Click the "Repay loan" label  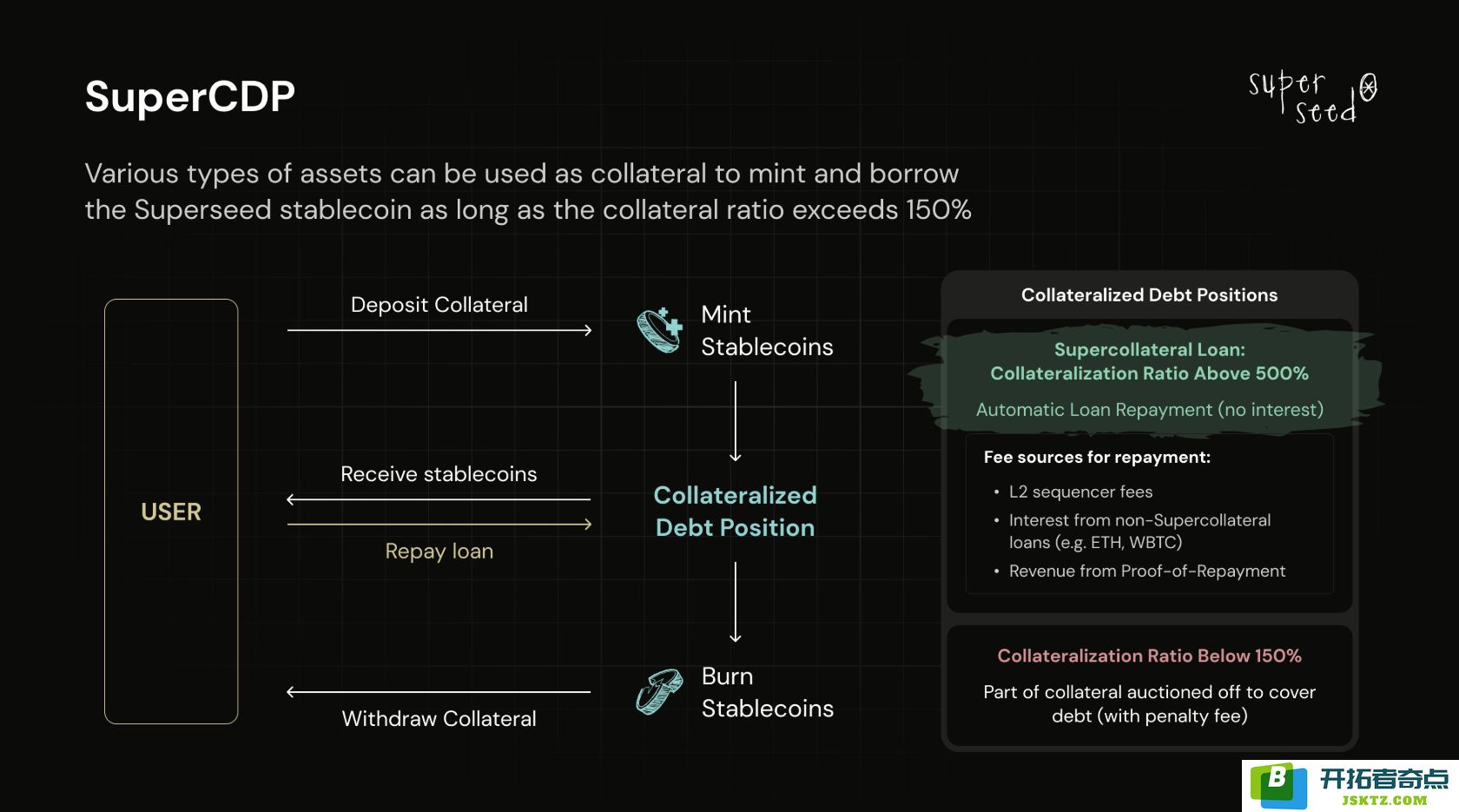[439, 551]
